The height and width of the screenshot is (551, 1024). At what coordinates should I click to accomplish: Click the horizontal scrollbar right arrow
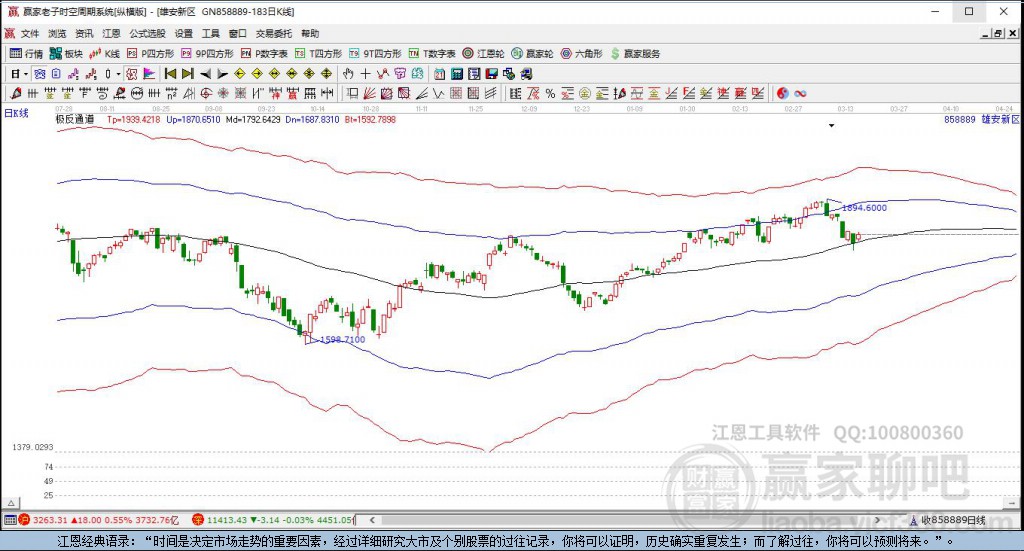click(x=877, y=520)
